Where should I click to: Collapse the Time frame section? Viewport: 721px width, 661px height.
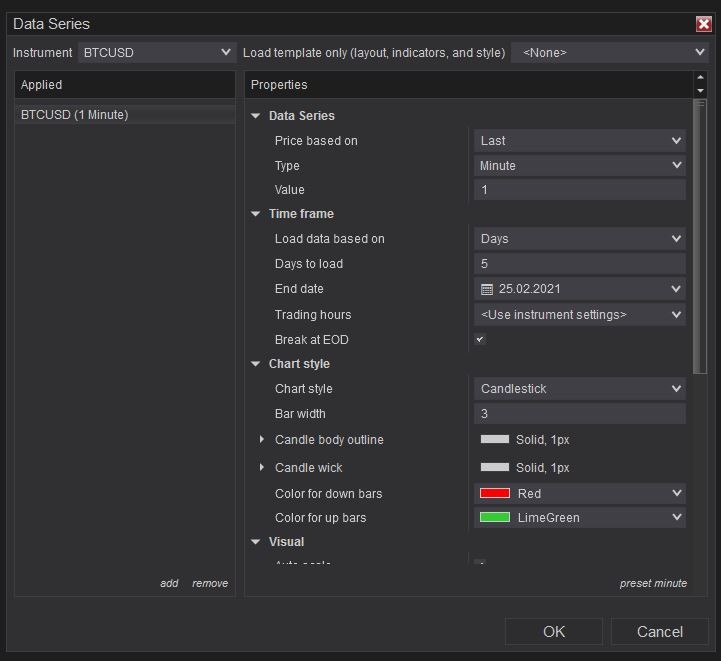(256, 214)
